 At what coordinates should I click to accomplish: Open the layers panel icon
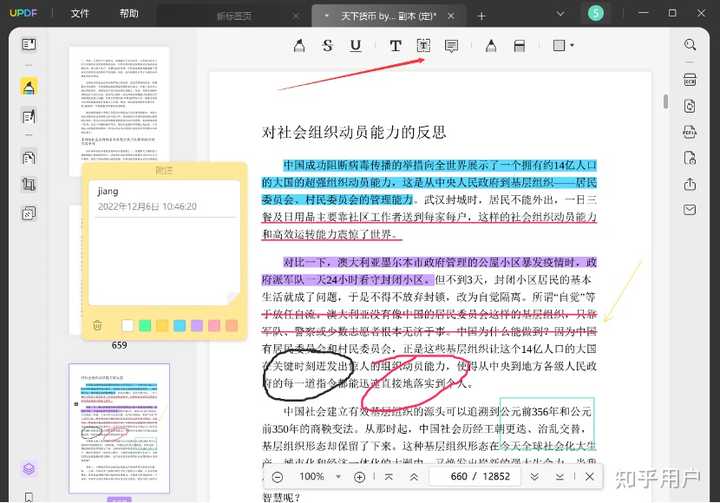click(x=29, y=469)
